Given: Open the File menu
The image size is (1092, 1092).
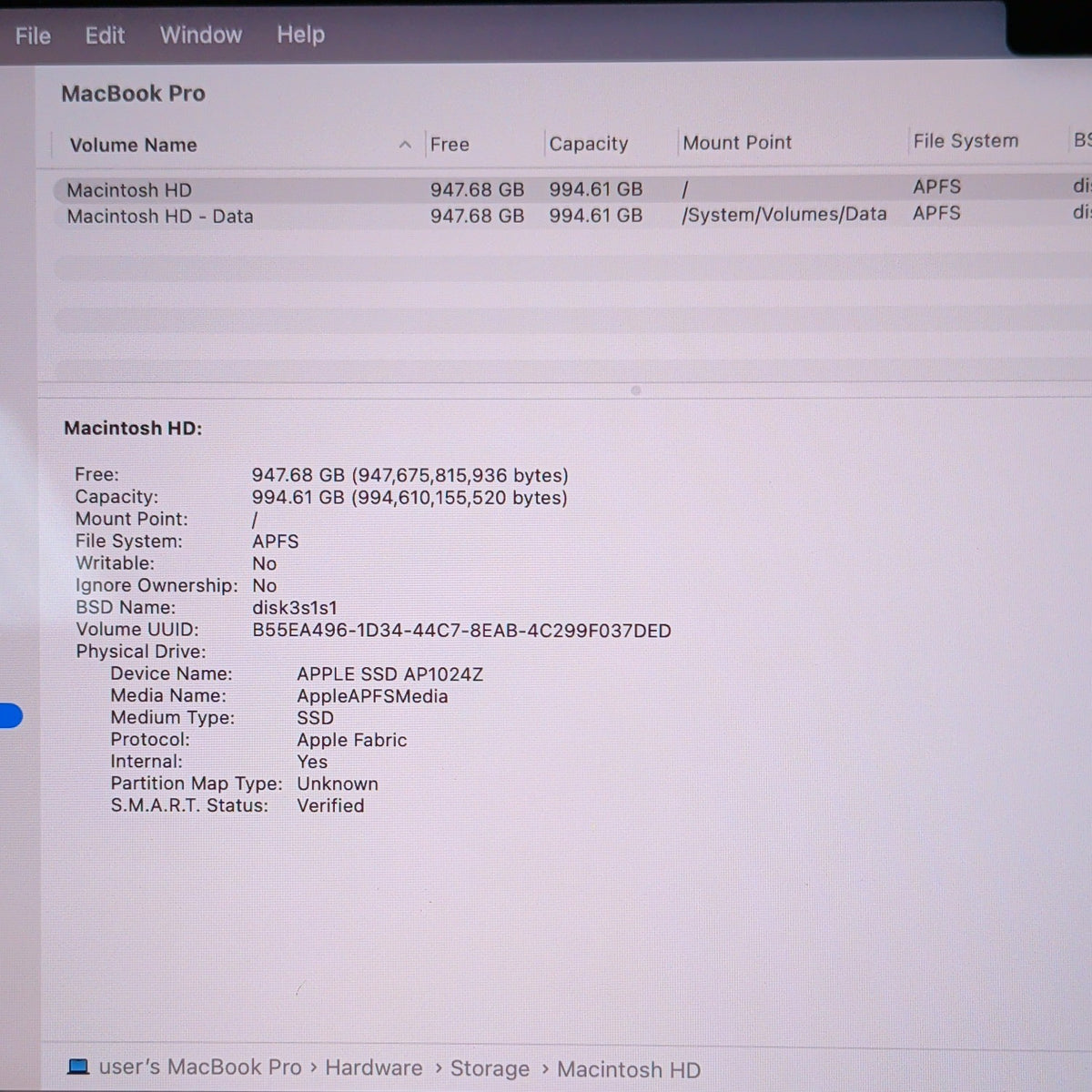Looking at the screenshot, I should pyautogui.click(x=33, y=36).
